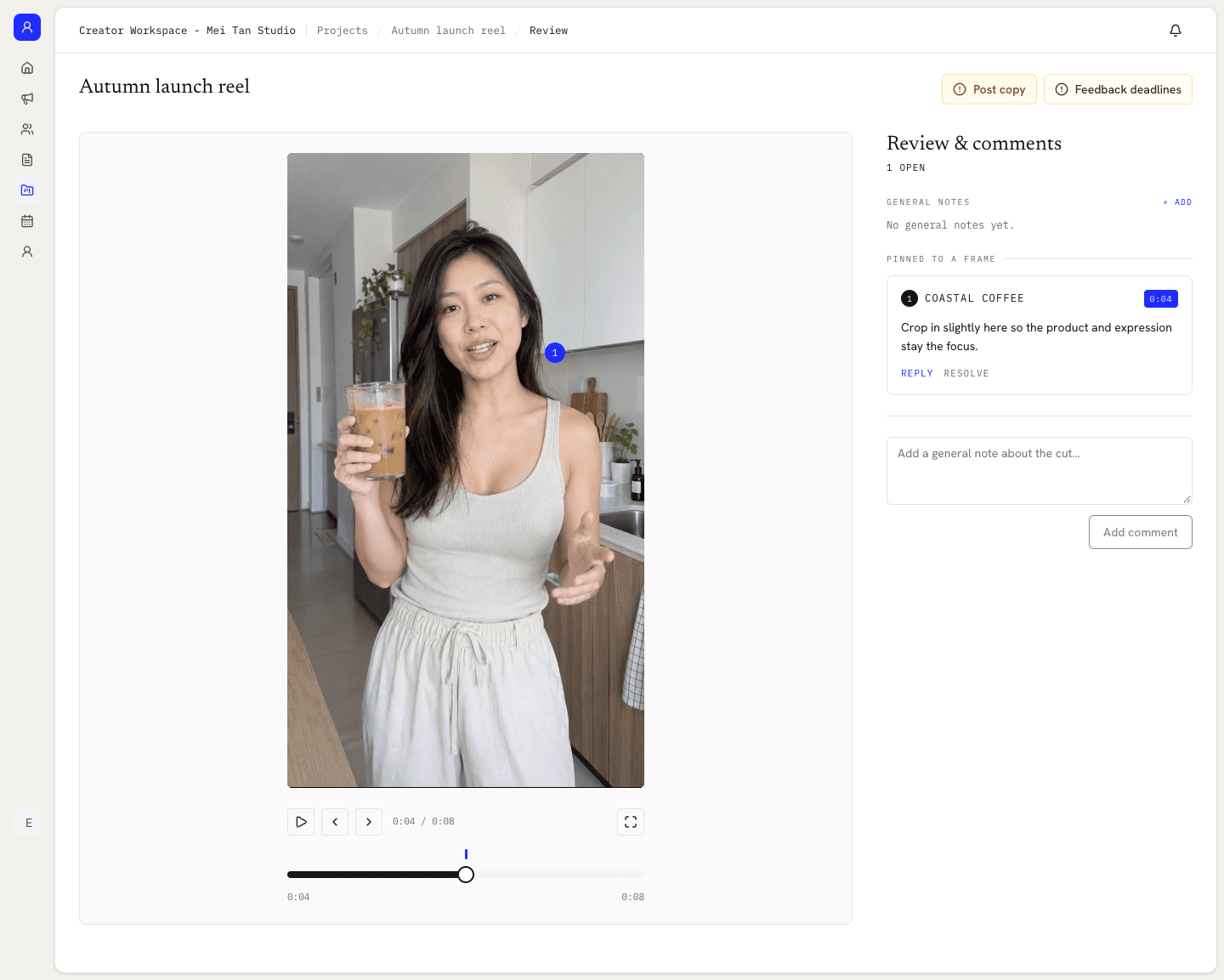Open the megaphone campaigns icon

(27, 99)
